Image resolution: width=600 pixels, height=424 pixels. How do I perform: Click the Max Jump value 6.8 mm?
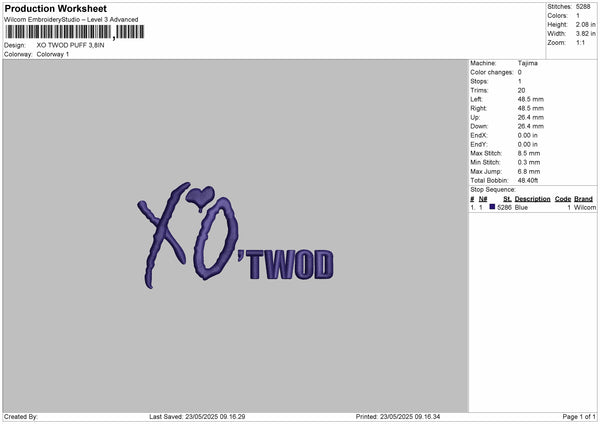coord(529,171)
